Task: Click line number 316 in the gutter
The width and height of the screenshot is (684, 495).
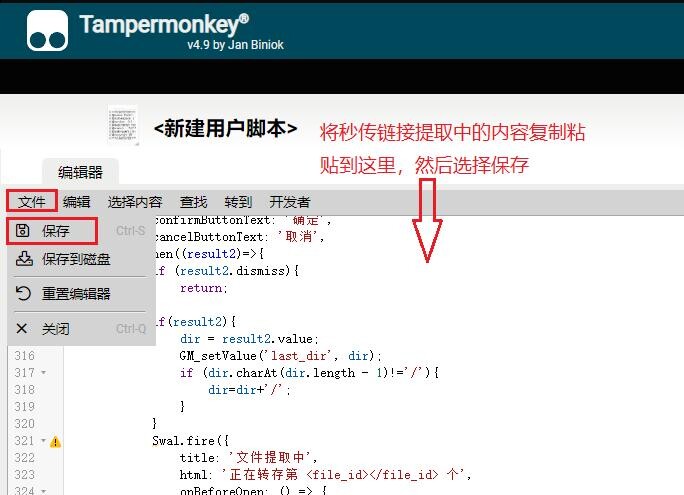Action: click(x=24, y=356)
